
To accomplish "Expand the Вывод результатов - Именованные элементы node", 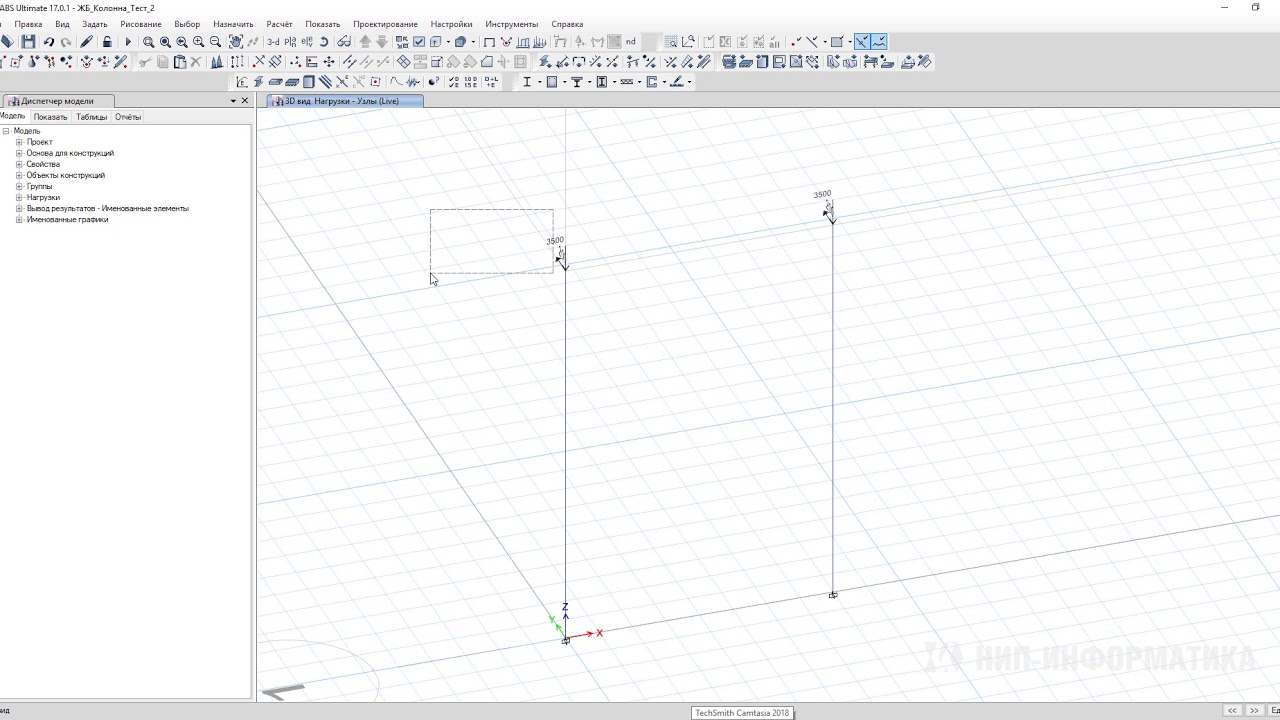I will click(19, 208).
